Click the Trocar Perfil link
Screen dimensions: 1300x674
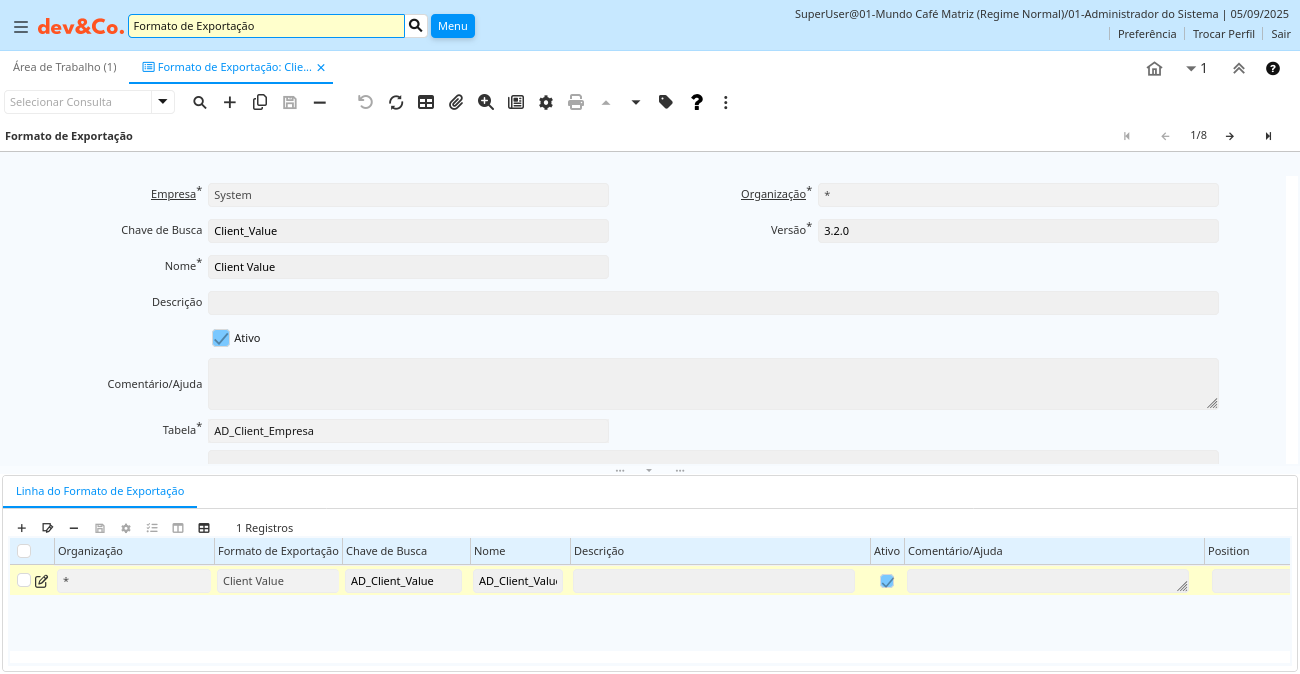(x=1223, y=34)
